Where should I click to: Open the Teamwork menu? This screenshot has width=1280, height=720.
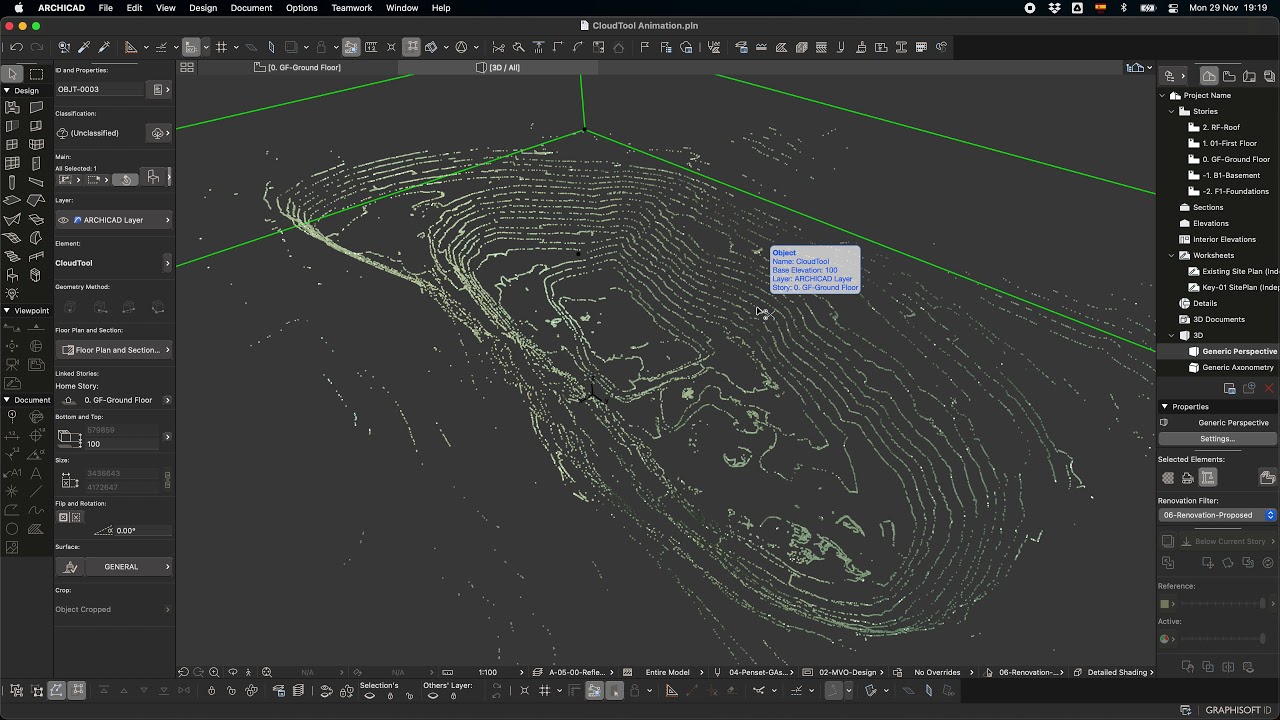coord(351,8)
